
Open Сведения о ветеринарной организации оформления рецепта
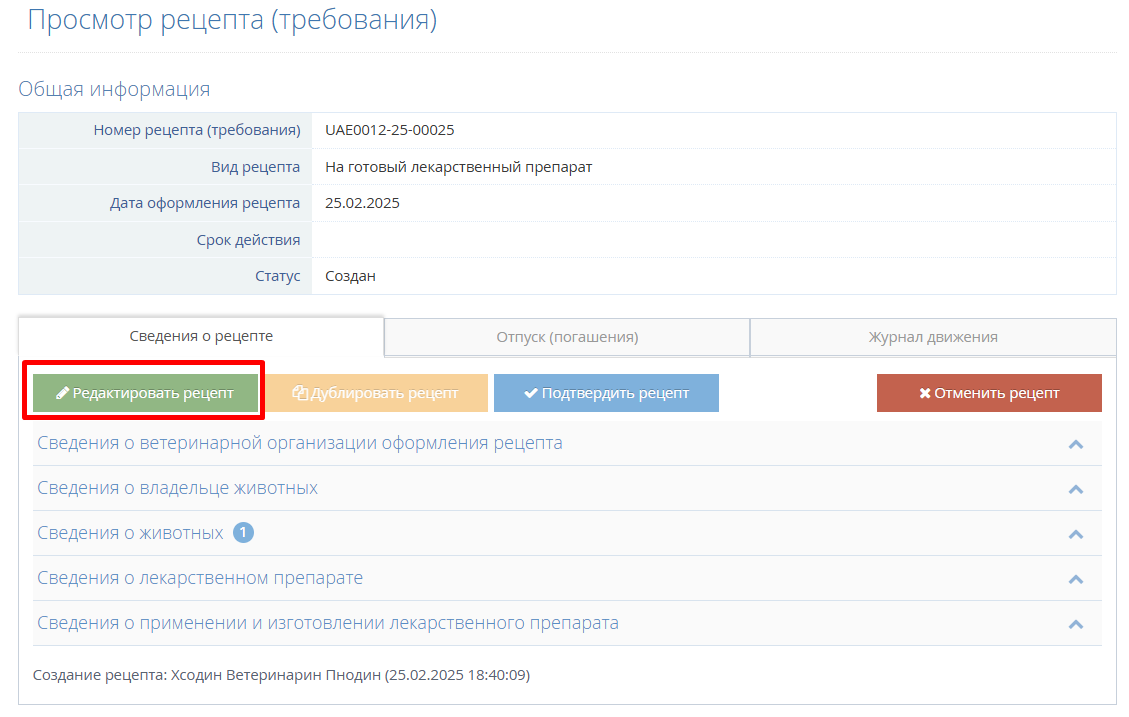click(x=299, y=443)
